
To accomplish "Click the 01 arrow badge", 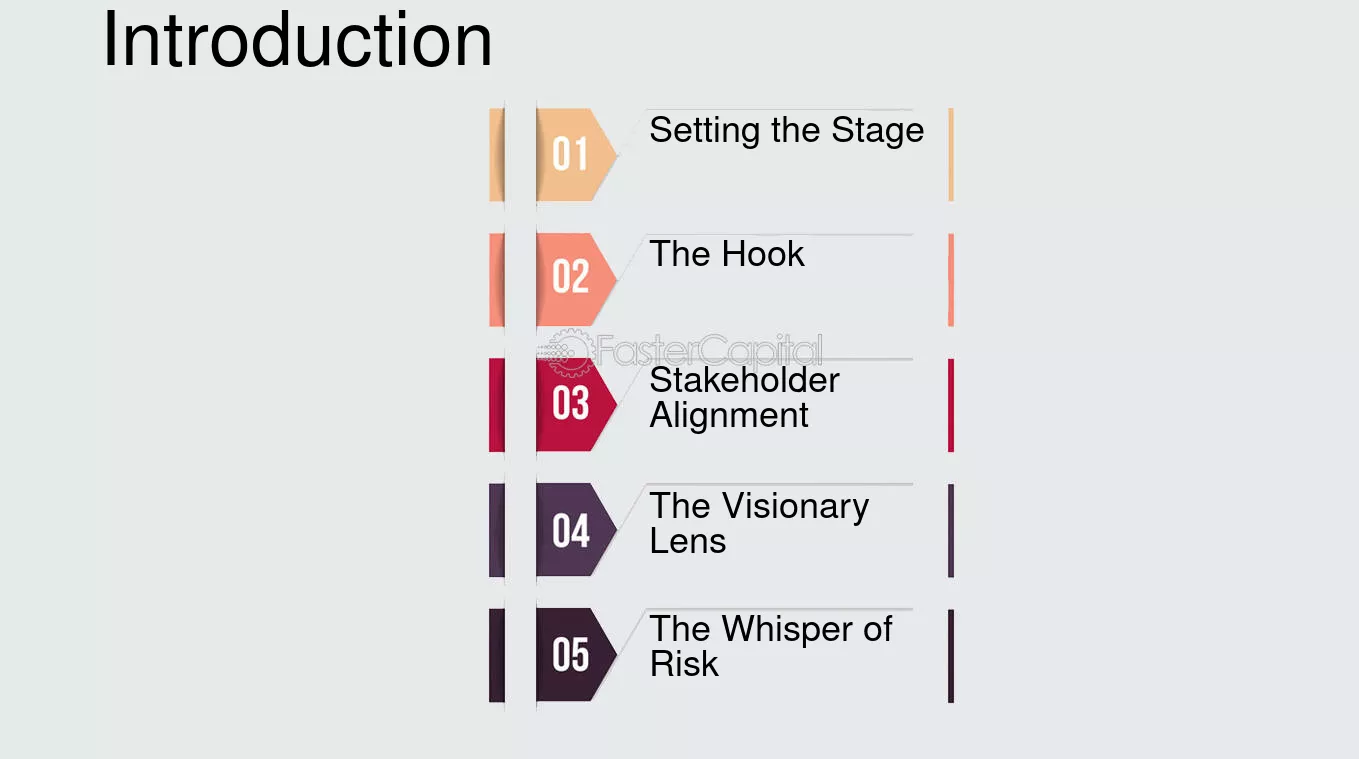I will point(575,155).
